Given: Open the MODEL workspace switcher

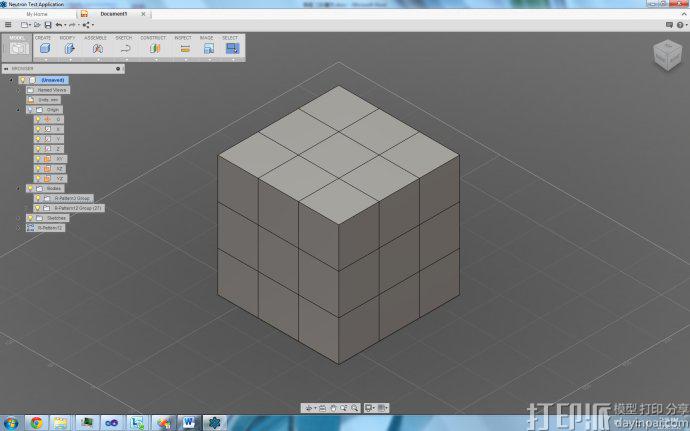Looking at the screenshot, I should tap(18, 48).
